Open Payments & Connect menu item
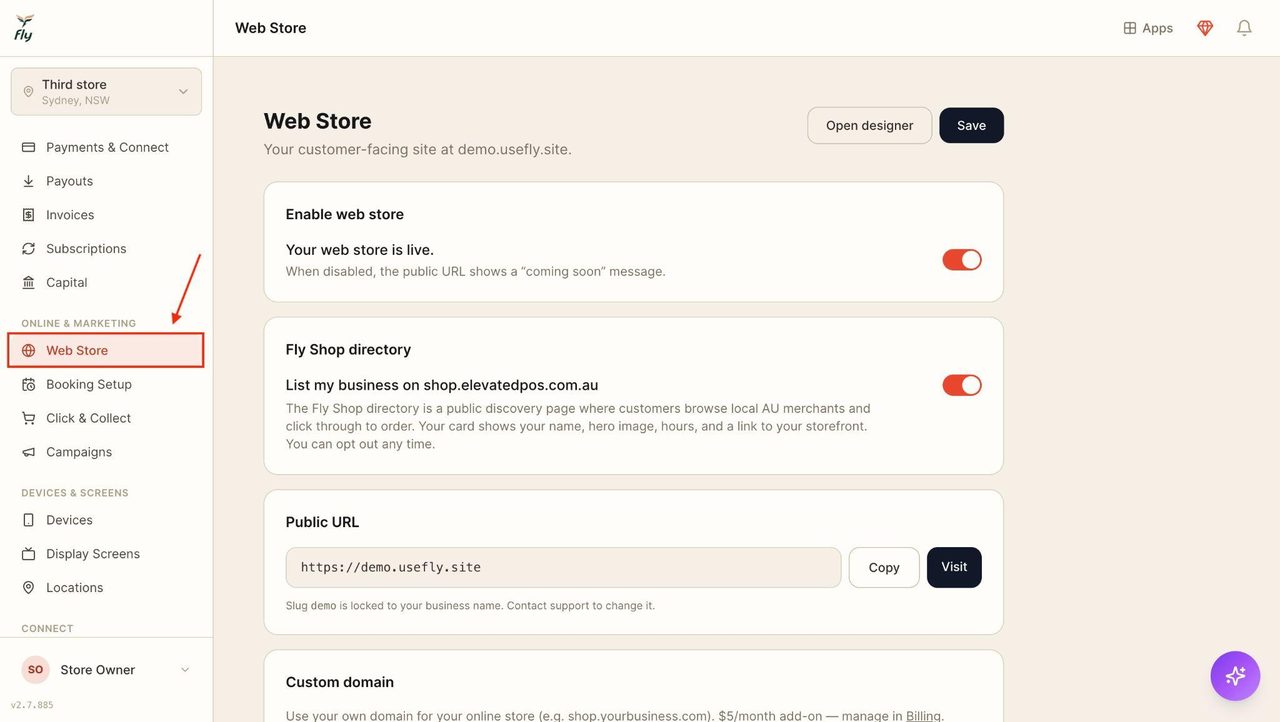 click(106, 147)
